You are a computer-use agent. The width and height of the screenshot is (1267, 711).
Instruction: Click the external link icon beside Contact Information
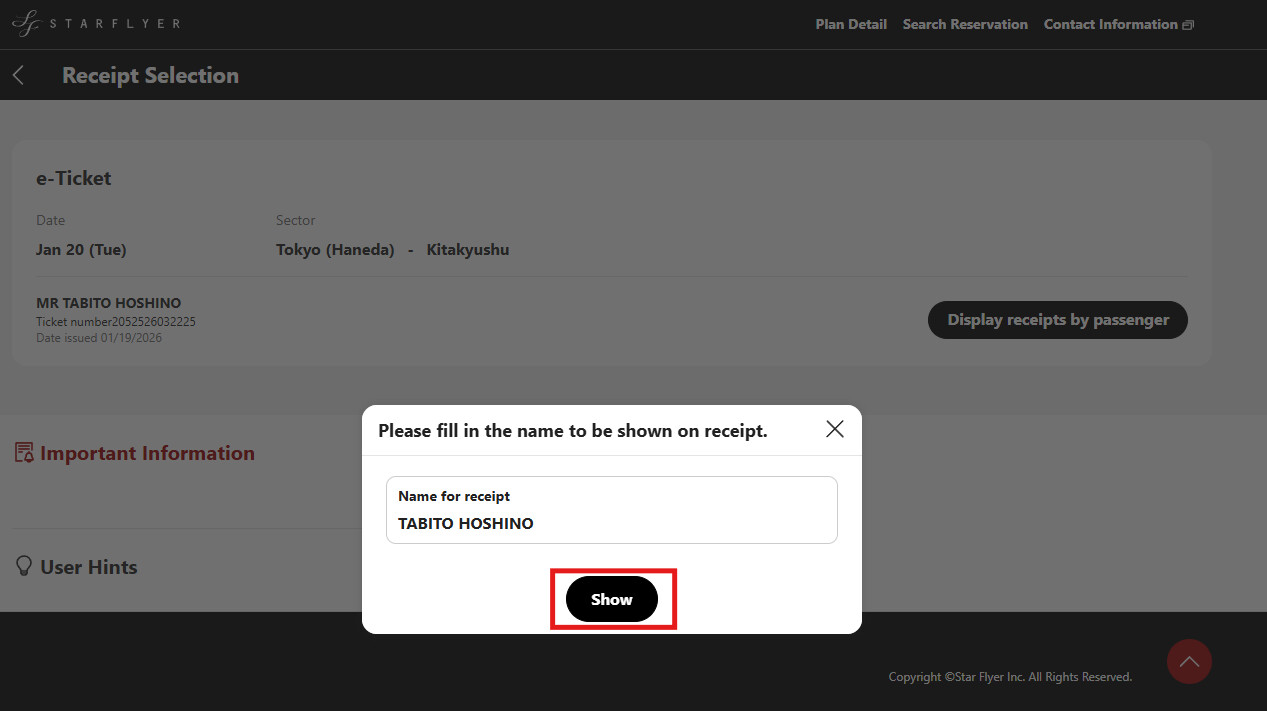pos(1188,25)
